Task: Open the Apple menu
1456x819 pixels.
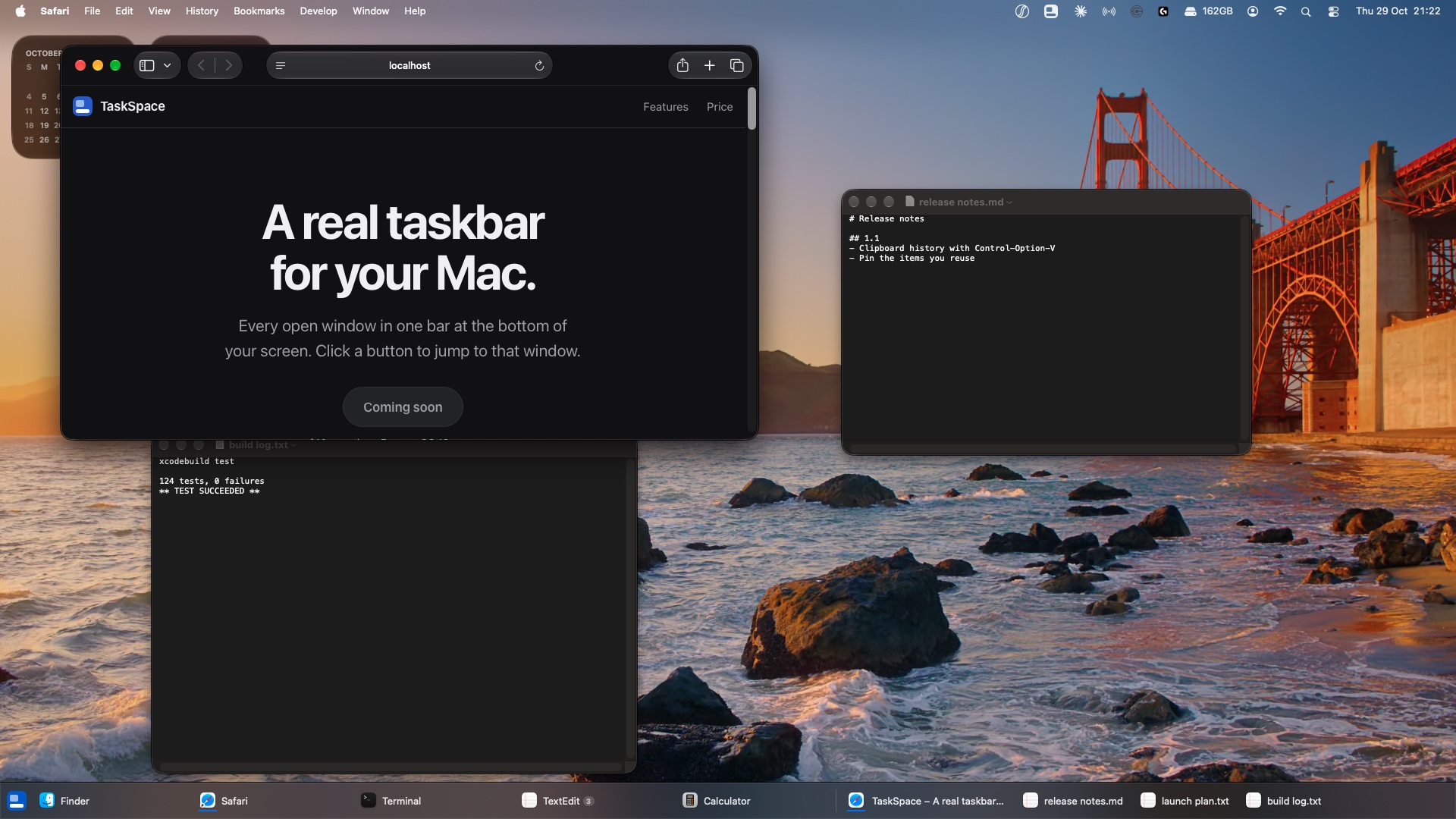Action: tap(20, 11)
